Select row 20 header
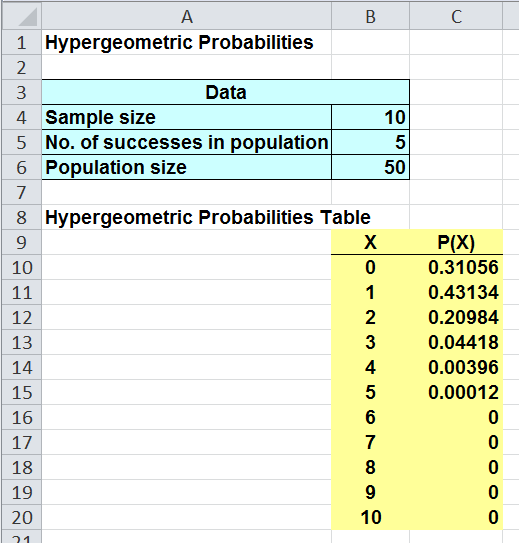Viewport: 519px width, 543px height. (x=21, y=517)
